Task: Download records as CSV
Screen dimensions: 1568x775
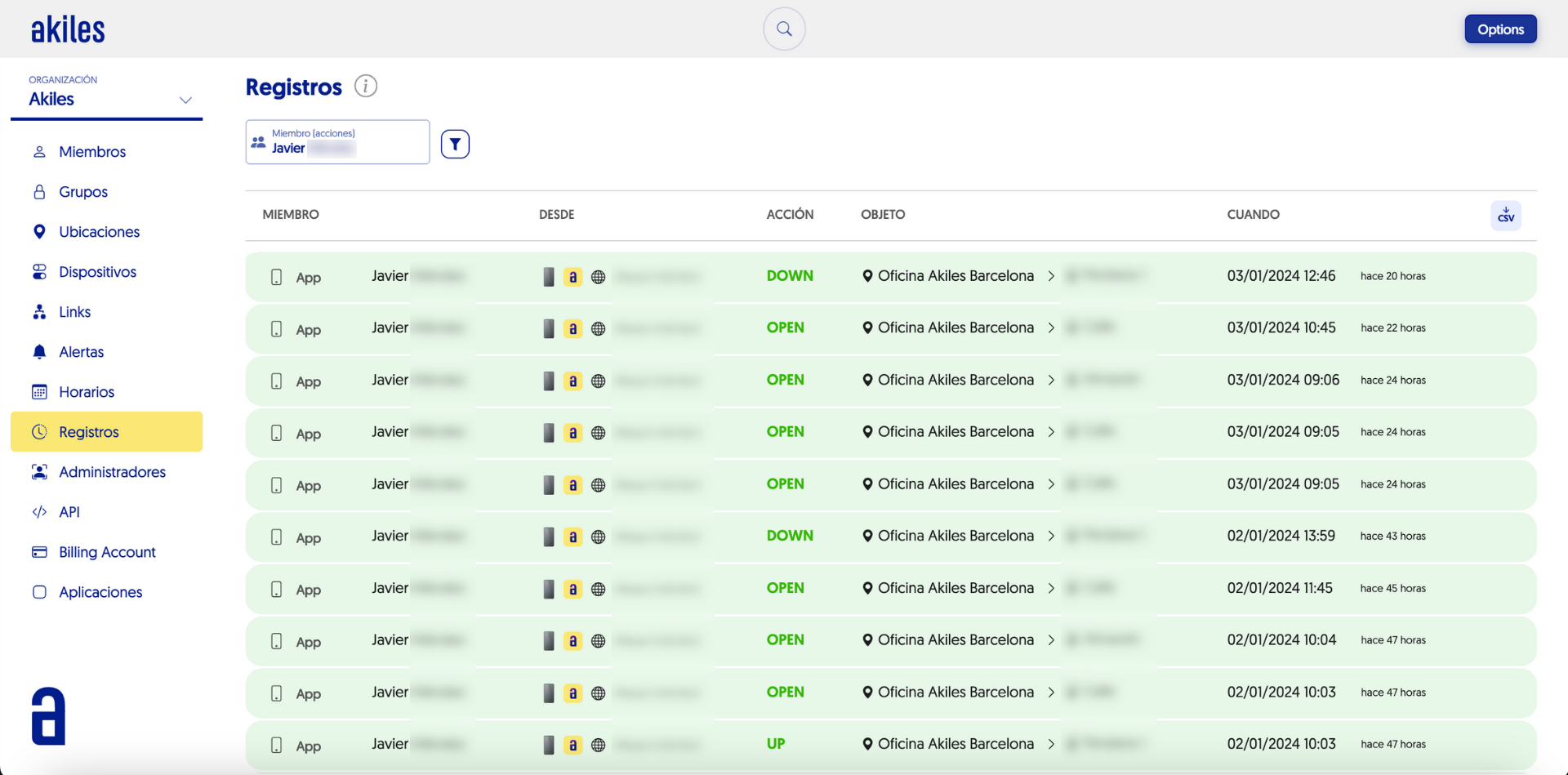Action: pos(1505,216)
